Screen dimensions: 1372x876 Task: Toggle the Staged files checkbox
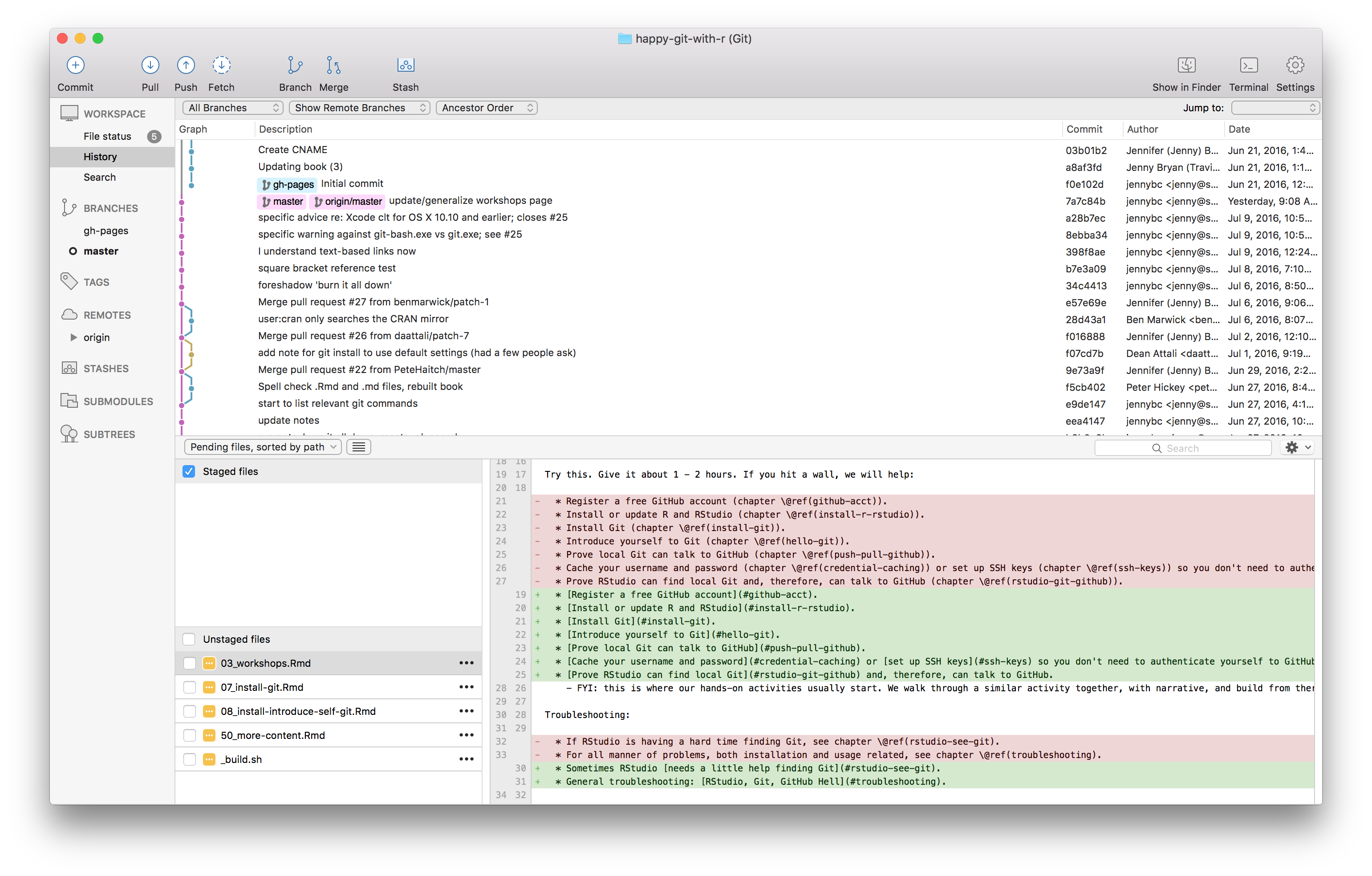(189, 472)
